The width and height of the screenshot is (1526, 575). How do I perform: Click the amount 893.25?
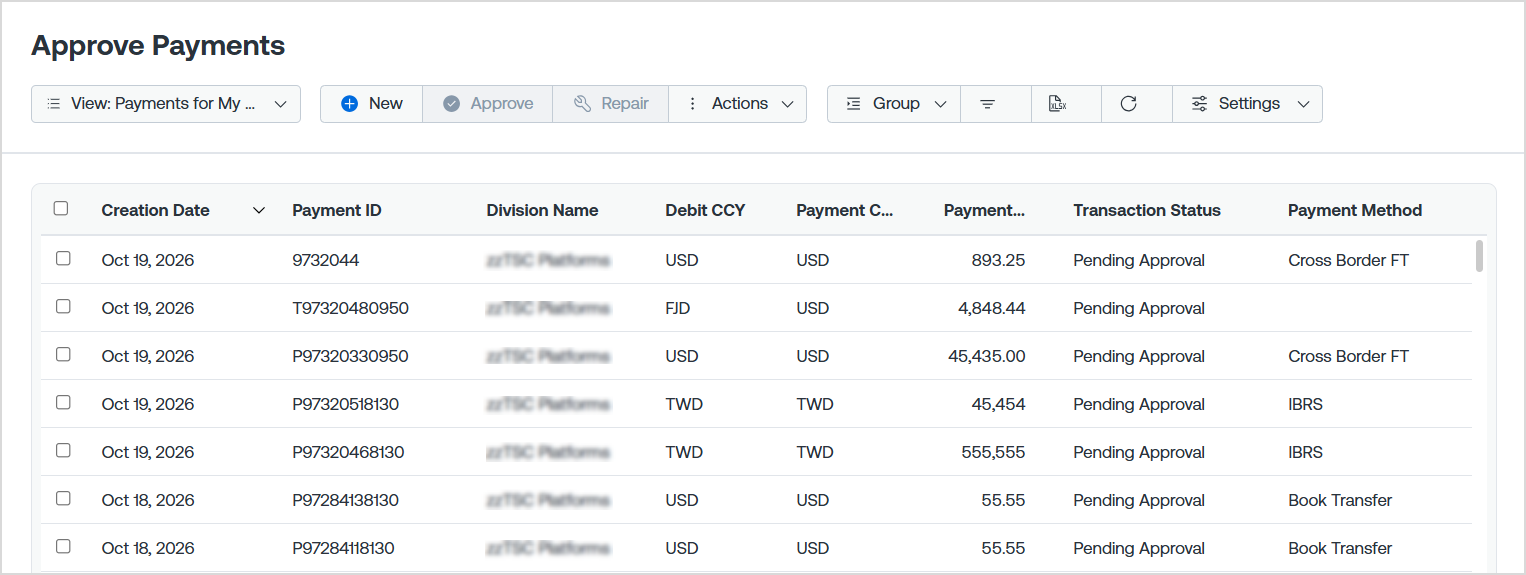pos(998,261)
